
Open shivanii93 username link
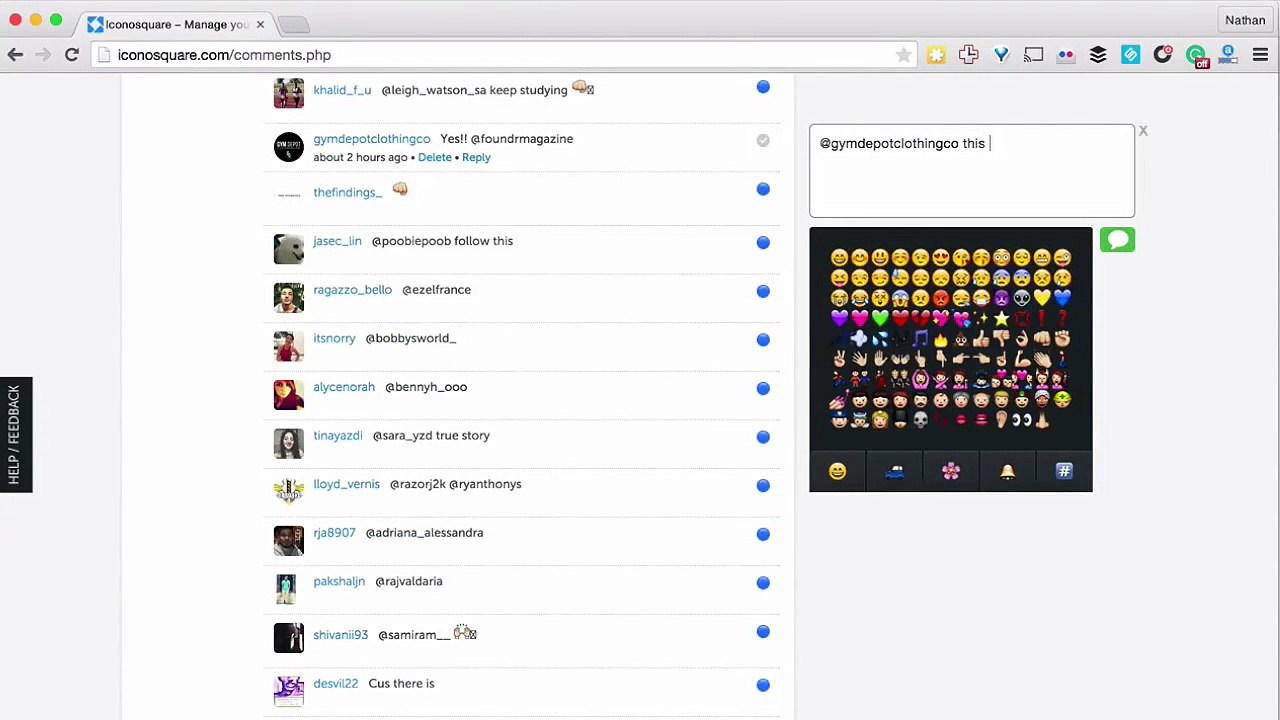(x=340, y=635)
